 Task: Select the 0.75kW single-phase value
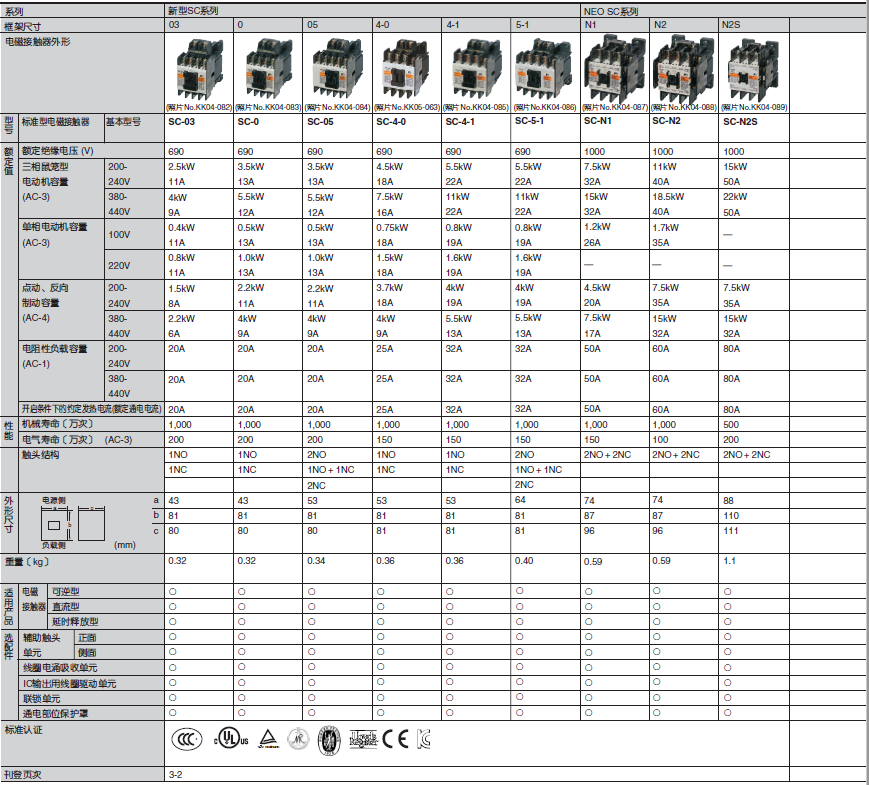(392, 228)
